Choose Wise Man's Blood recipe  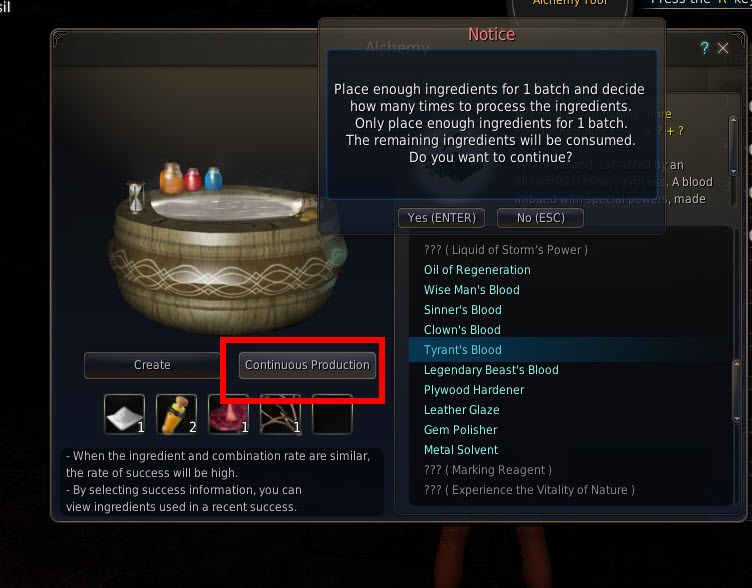click(x=471, y=290)
